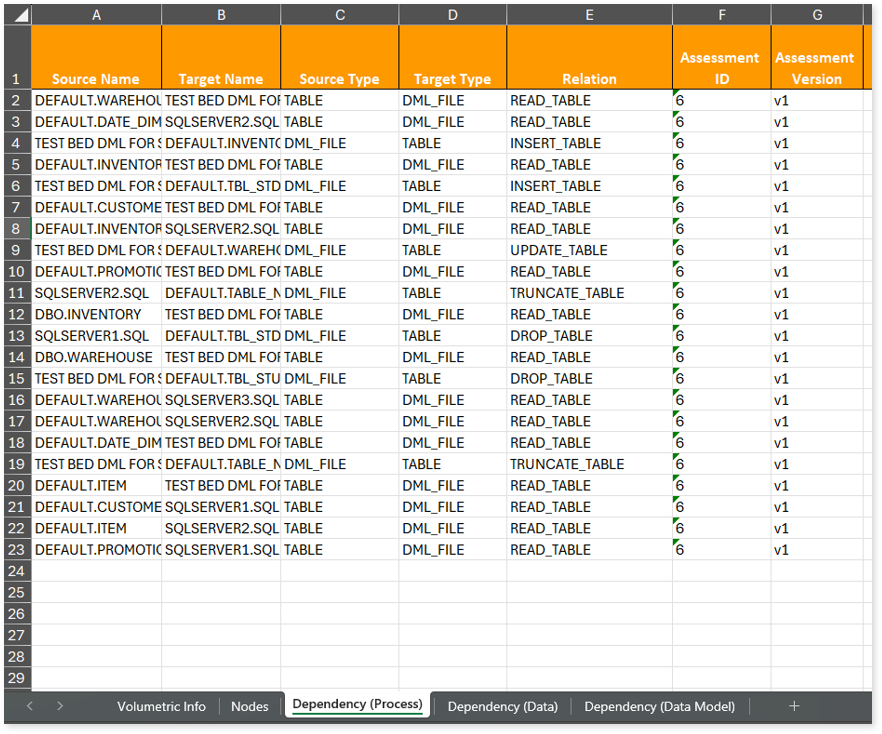Switch to the Volumetric Info sheet tab
The height and width of the screenshot is (734, 882).
tap(161, 706)
